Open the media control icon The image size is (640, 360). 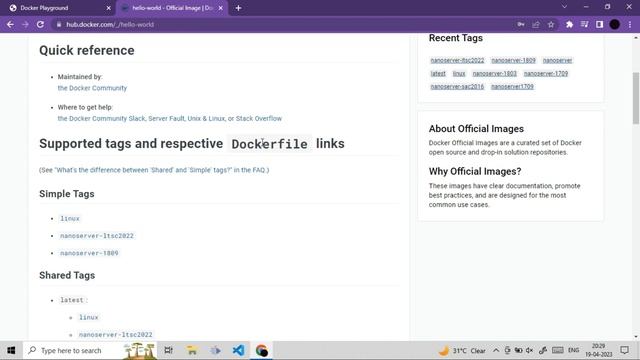[584, 24]
